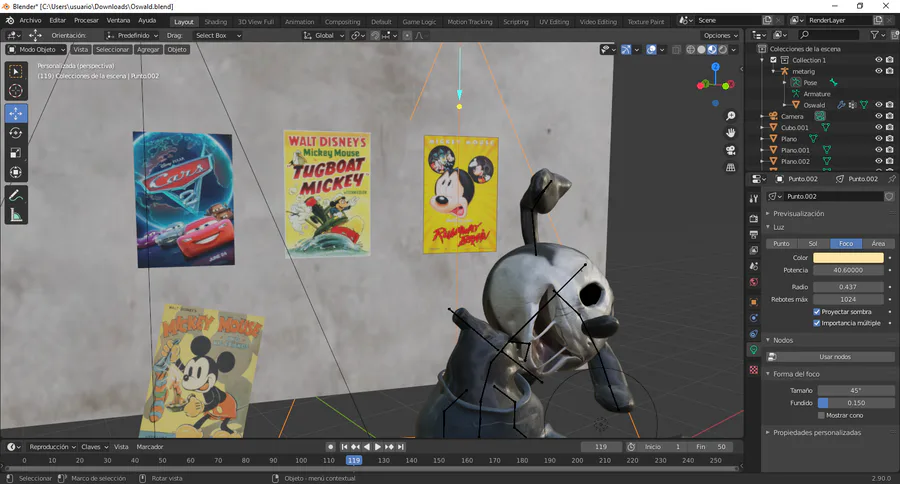Open the Archivo menu
900x484 pixels.
pyautogui.click(x=30, y=20)
